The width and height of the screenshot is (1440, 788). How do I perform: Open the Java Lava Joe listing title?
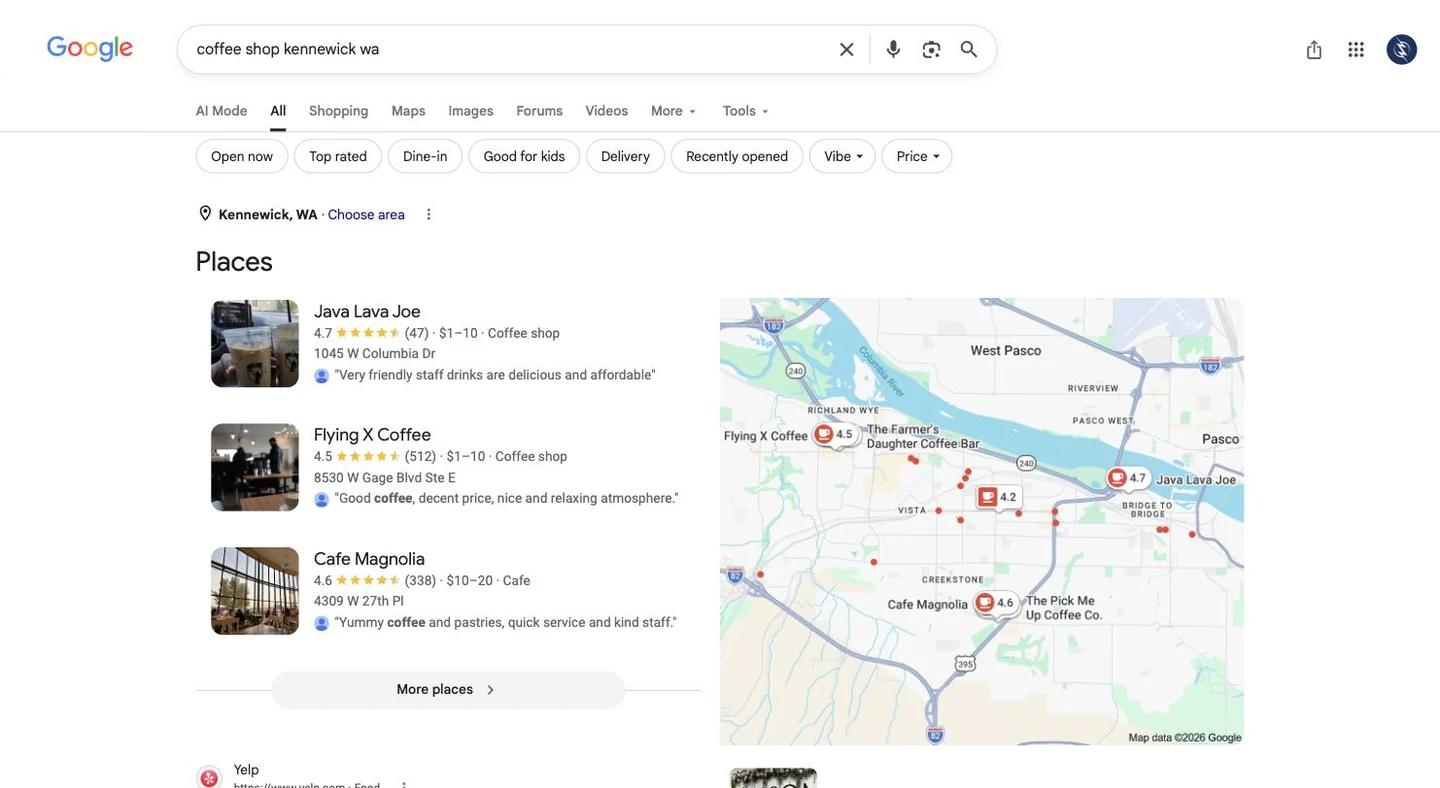point(367,312)
